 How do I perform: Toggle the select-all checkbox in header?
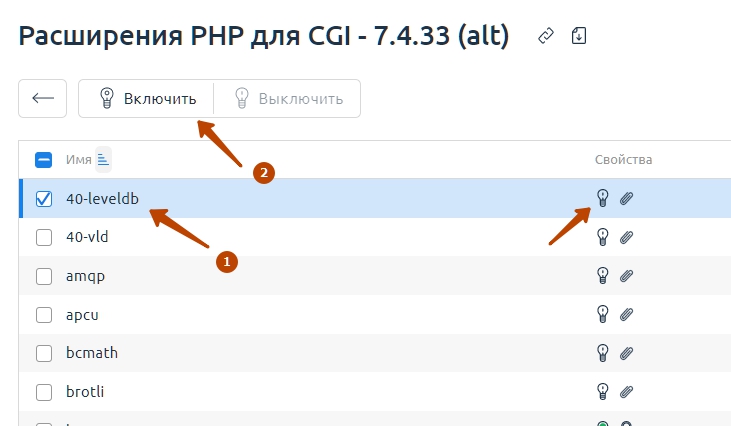(43, 160)
